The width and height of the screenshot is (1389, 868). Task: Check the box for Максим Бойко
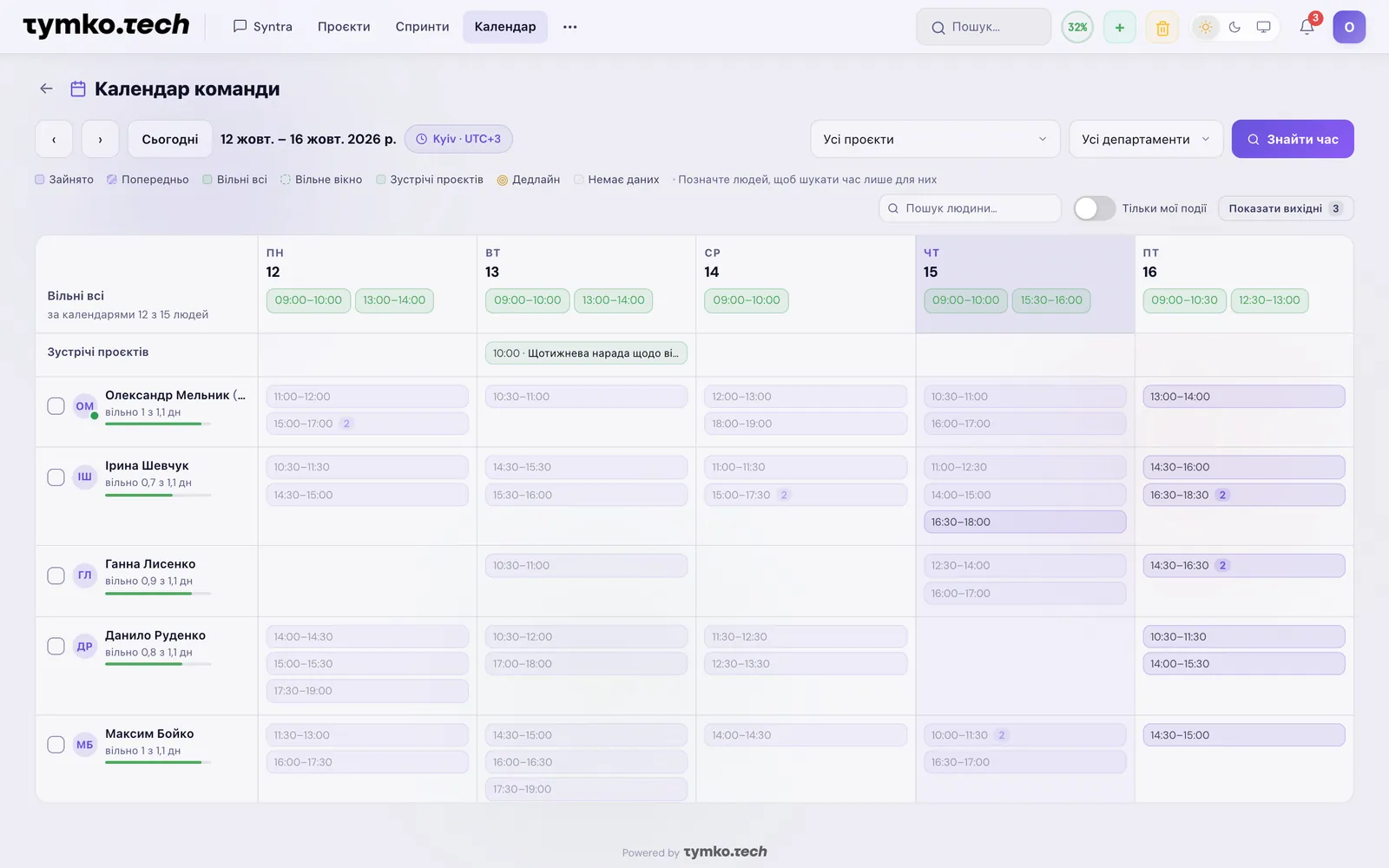56,745
